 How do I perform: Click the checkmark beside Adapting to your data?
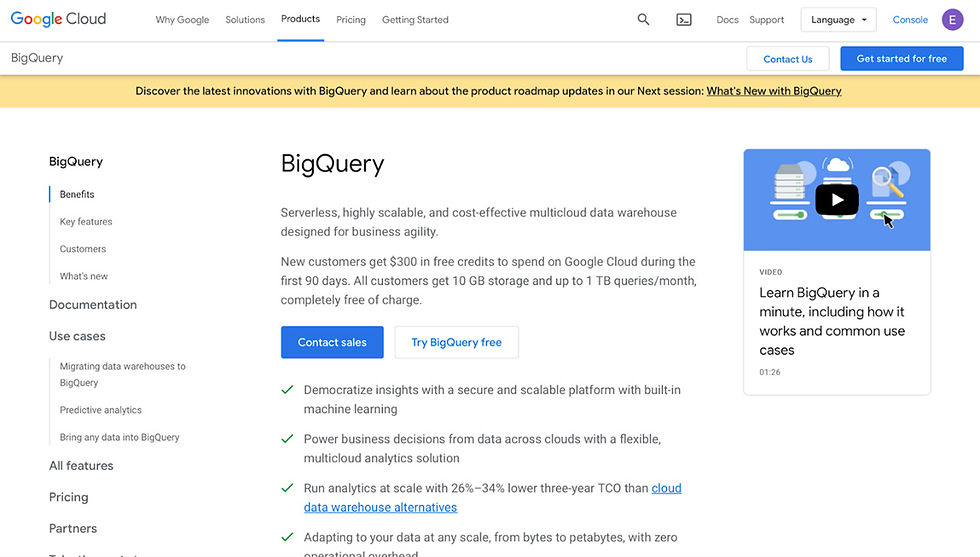[288, 537]
